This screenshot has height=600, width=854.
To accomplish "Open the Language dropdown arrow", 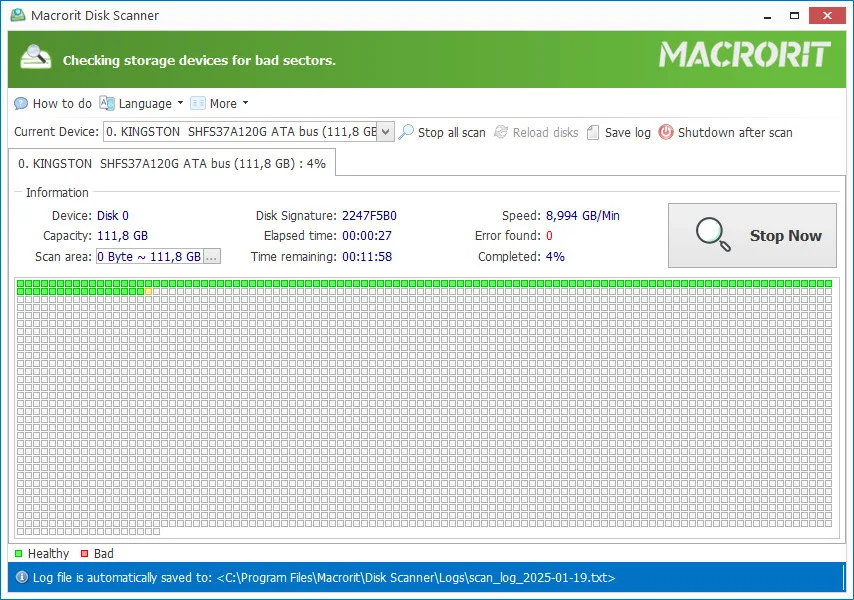I will click(180, 103).
